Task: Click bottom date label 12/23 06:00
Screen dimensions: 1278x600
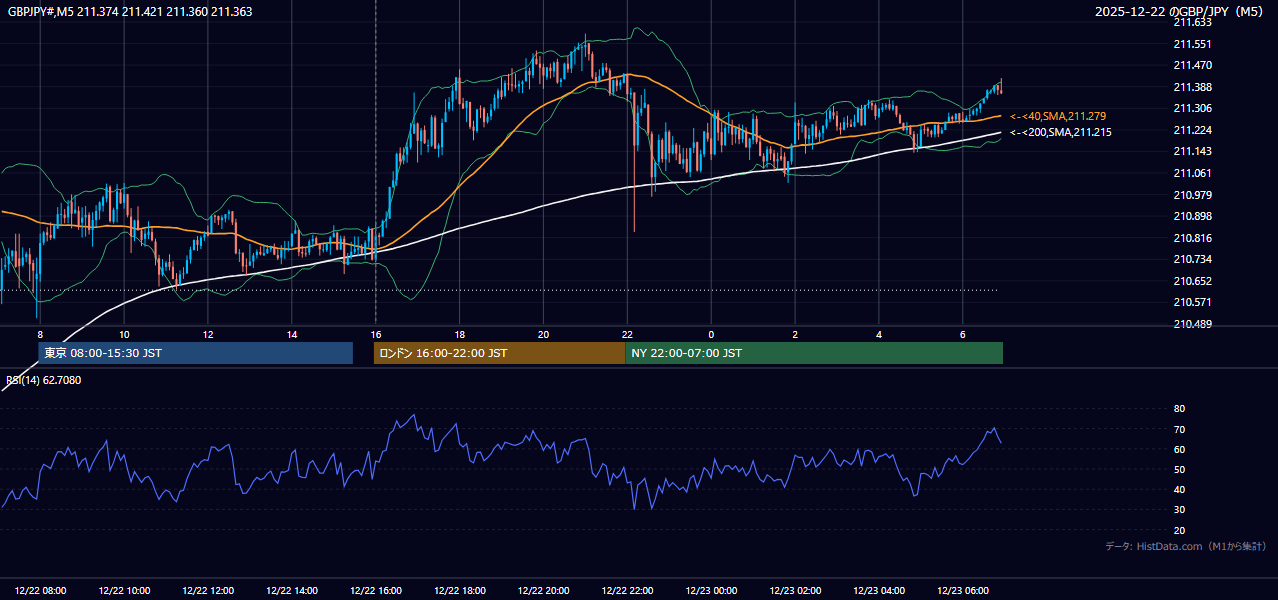Action: (x=964, y=591)
